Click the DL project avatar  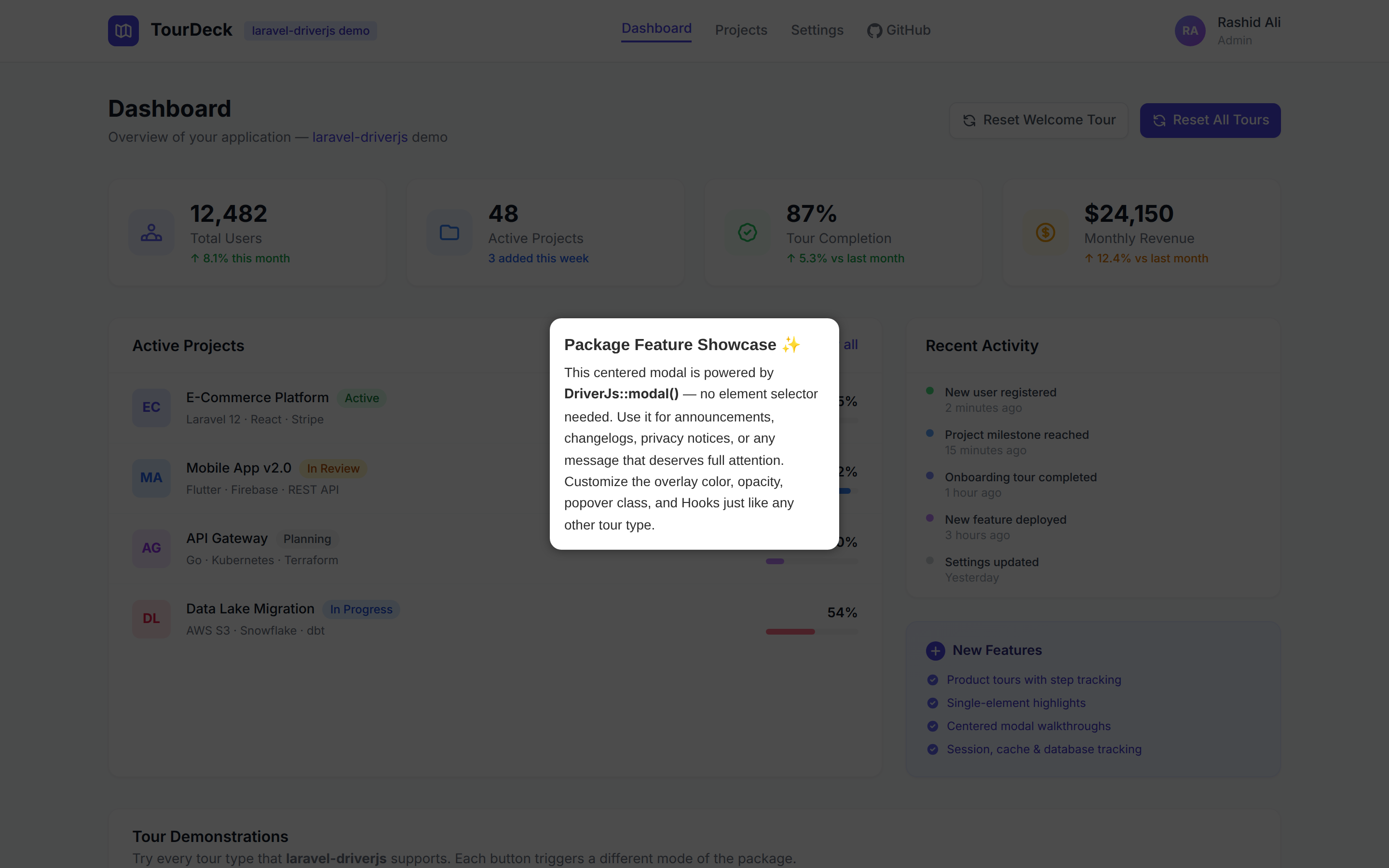151,619
